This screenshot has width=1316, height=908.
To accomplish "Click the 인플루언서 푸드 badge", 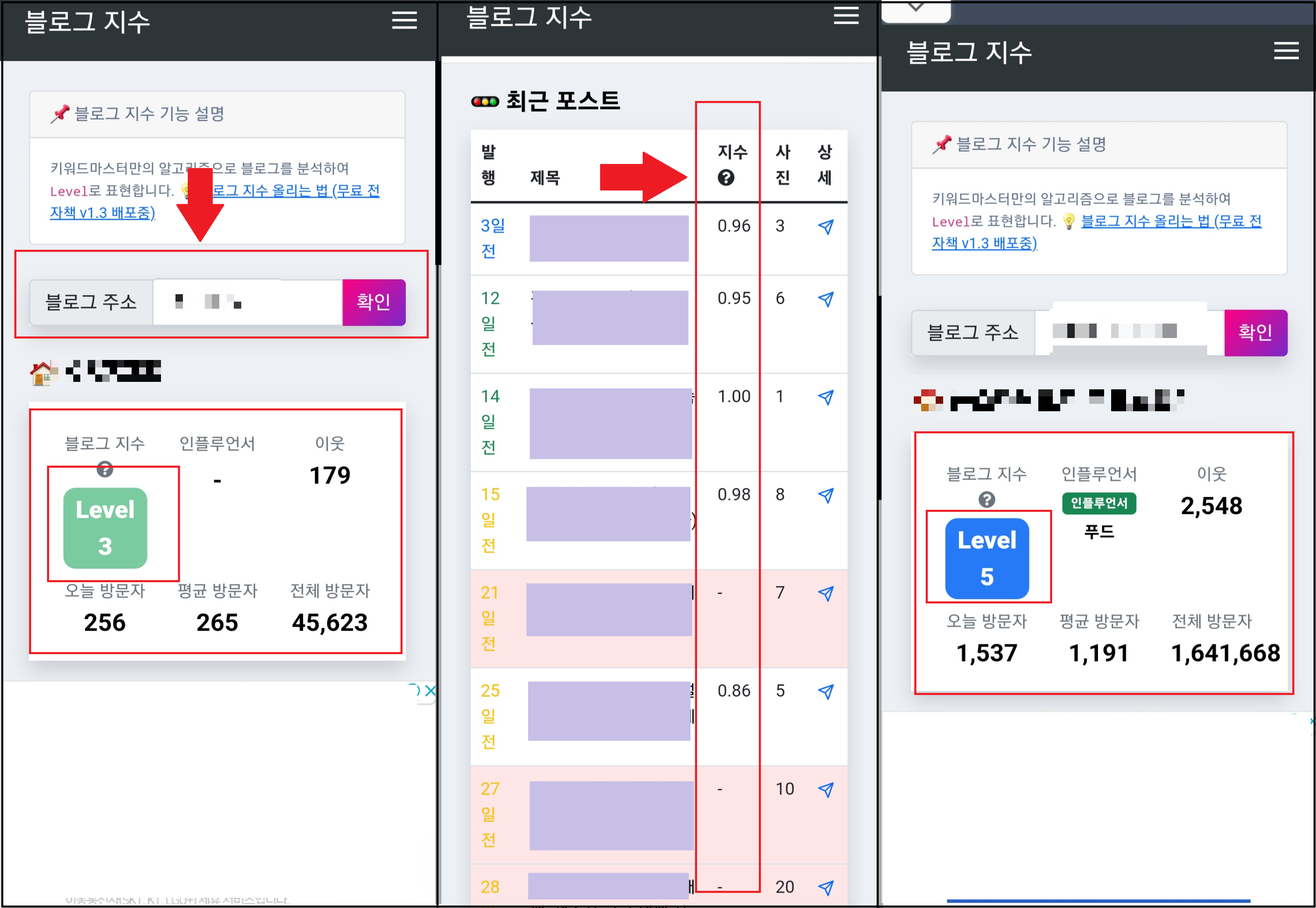I will pyautogui.click(x=1098, y=503).
